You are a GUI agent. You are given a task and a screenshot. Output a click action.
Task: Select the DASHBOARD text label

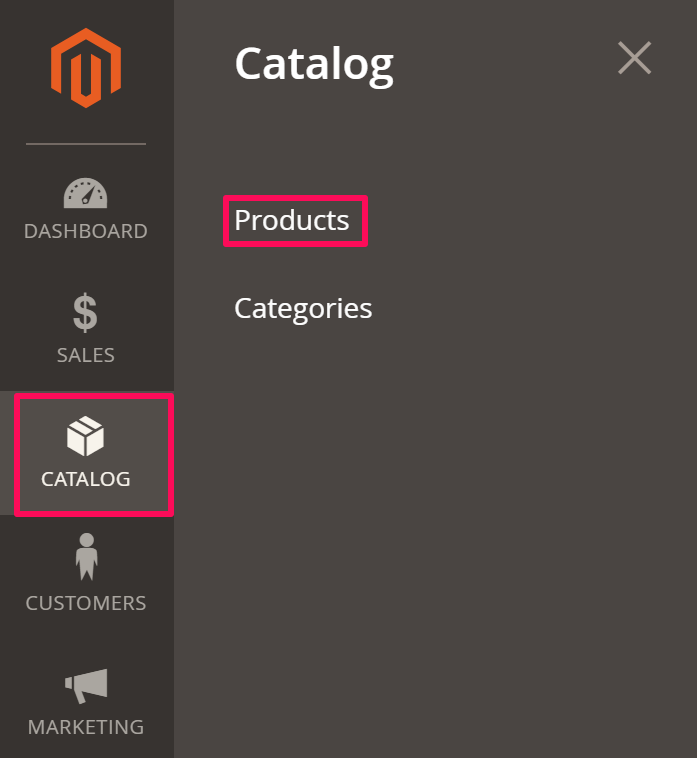[x=86, y=231]
